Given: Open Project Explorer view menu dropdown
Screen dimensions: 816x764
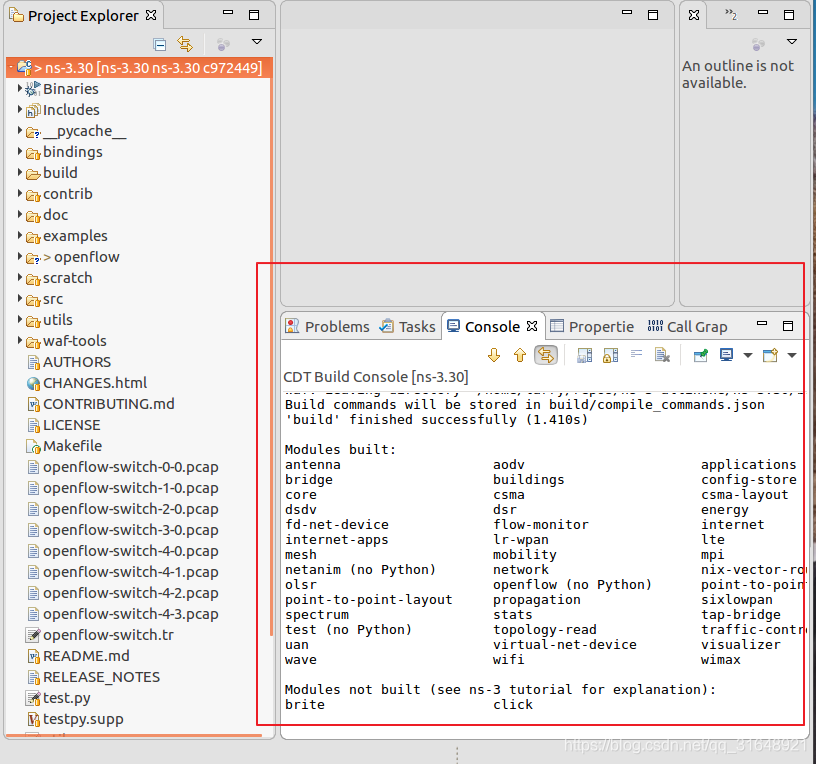Looking at the screenshot, I should tap(257, 42).
